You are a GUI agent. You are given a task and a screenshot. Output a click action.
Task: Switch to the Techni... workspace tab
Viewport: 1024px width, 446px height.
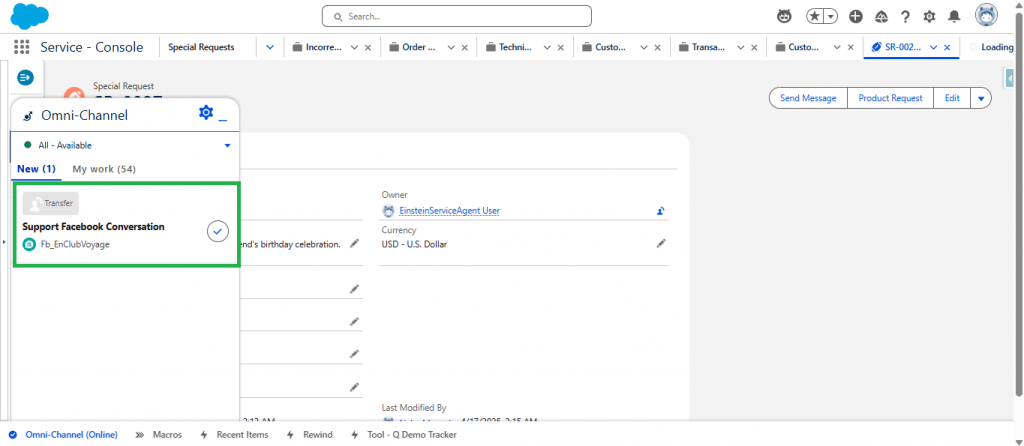[x=513, y=47]
